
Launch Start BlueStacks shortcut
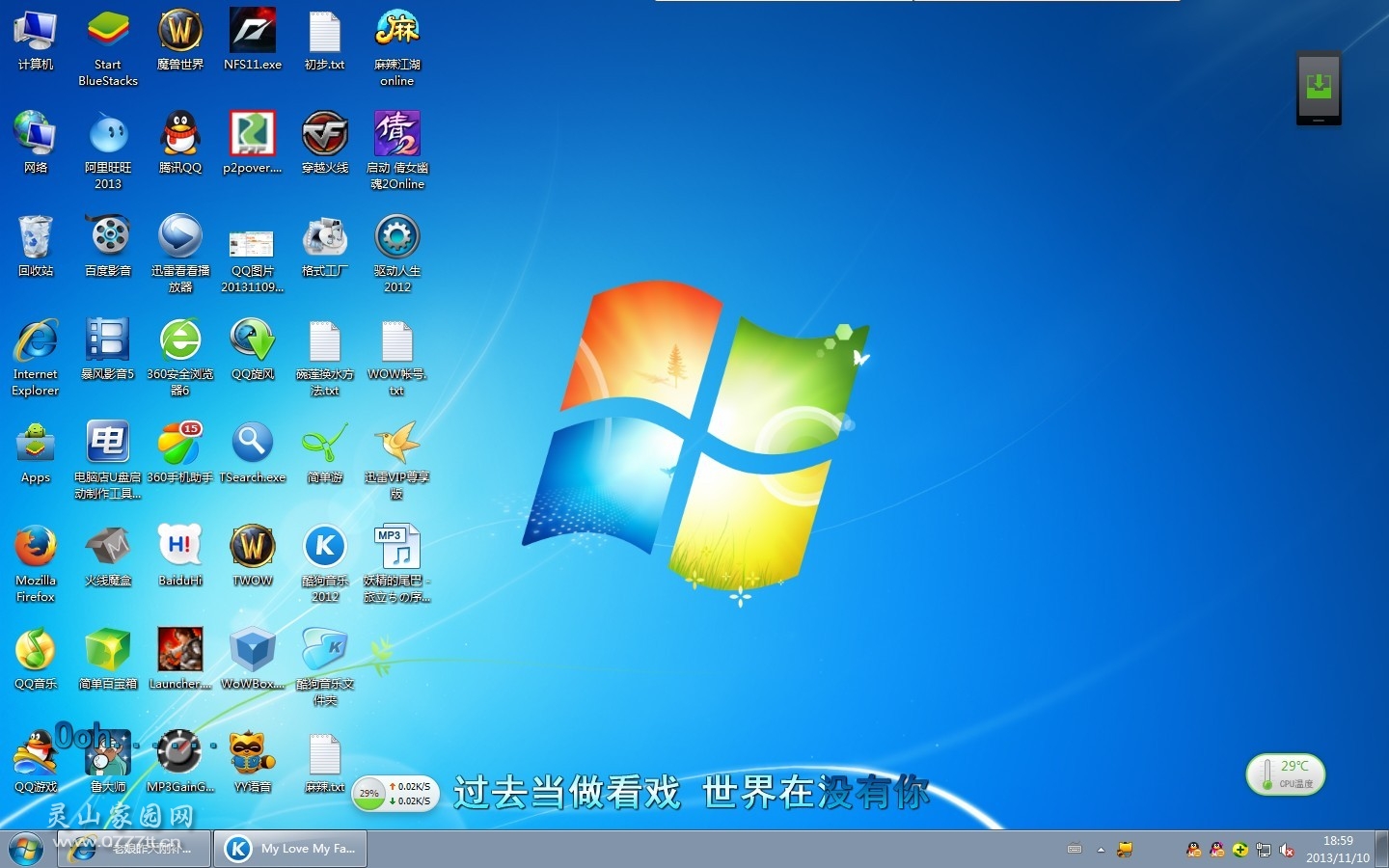pos(108,48)
